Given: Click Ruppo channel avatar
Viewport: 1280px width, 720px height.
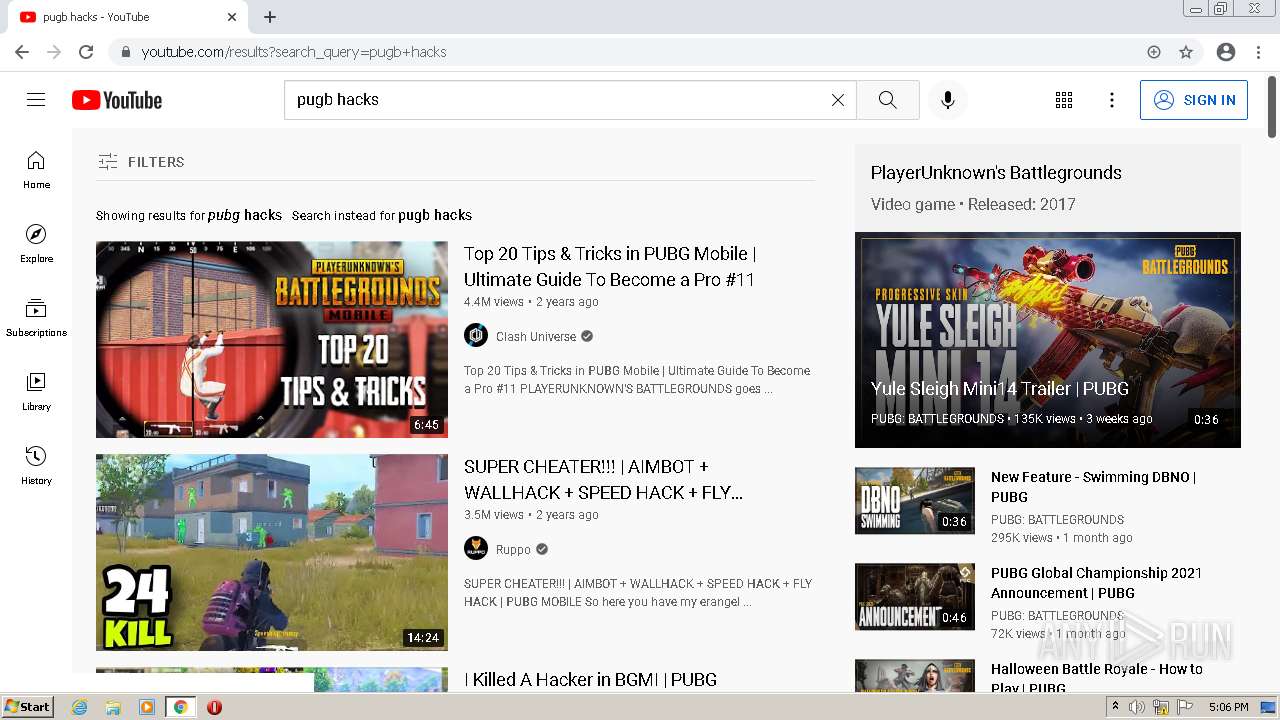Looking at the screenshot, I should 476,549.
